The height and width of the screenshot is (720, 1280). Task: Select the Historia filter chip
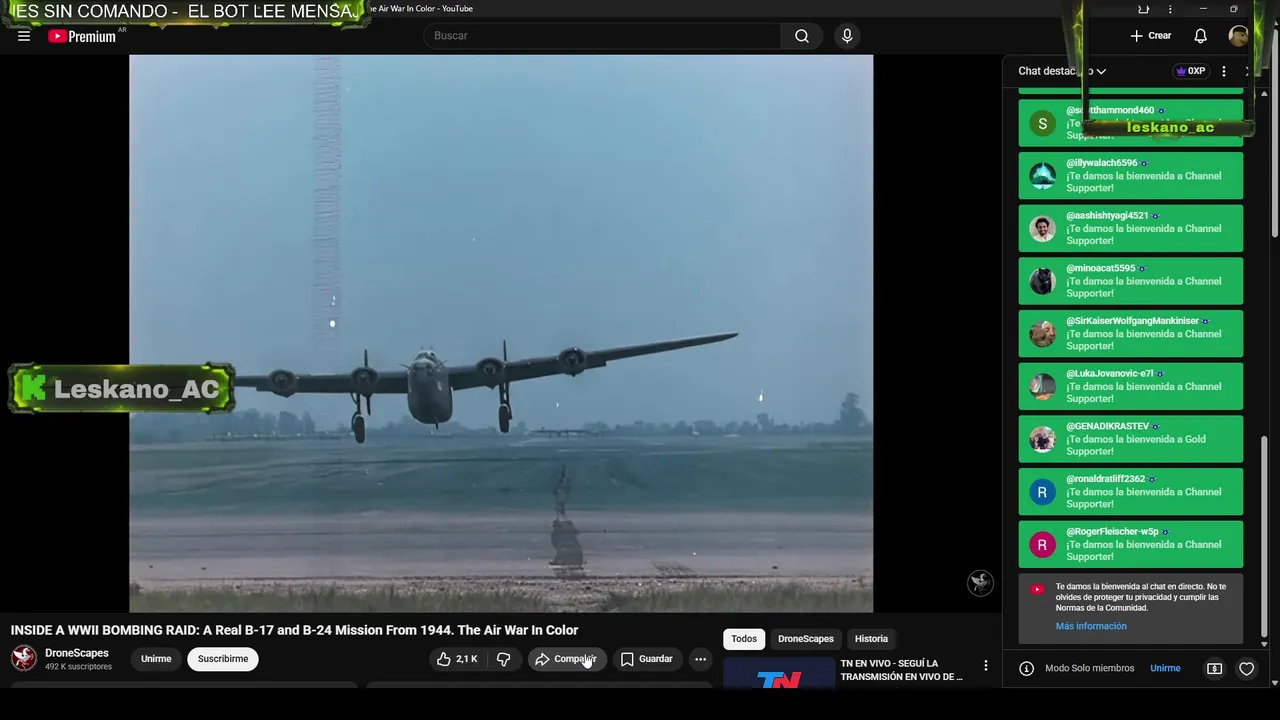(871, 639)
